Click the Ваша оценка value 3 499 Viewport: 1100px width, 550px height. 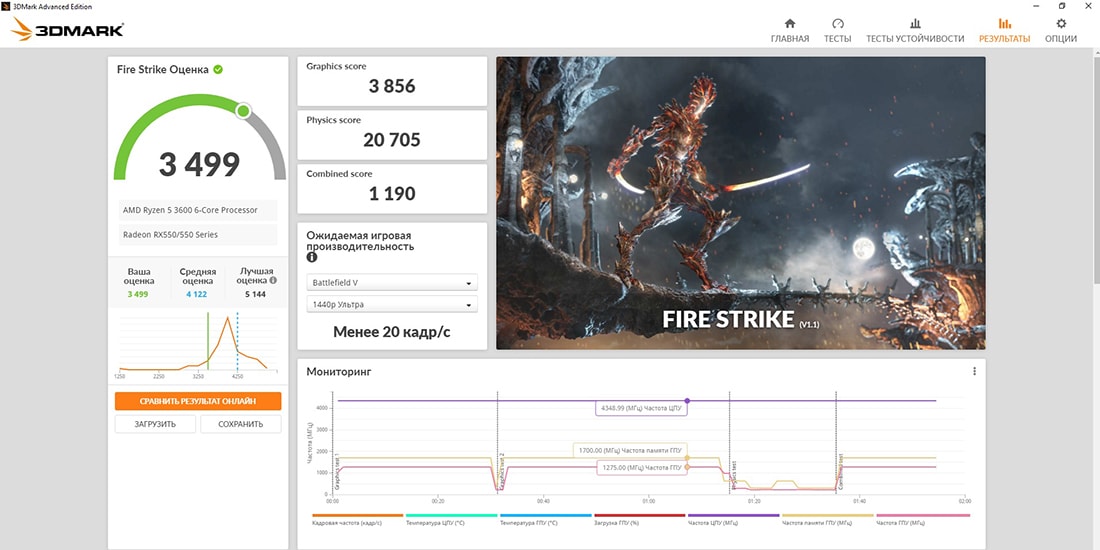coord(138,294)
